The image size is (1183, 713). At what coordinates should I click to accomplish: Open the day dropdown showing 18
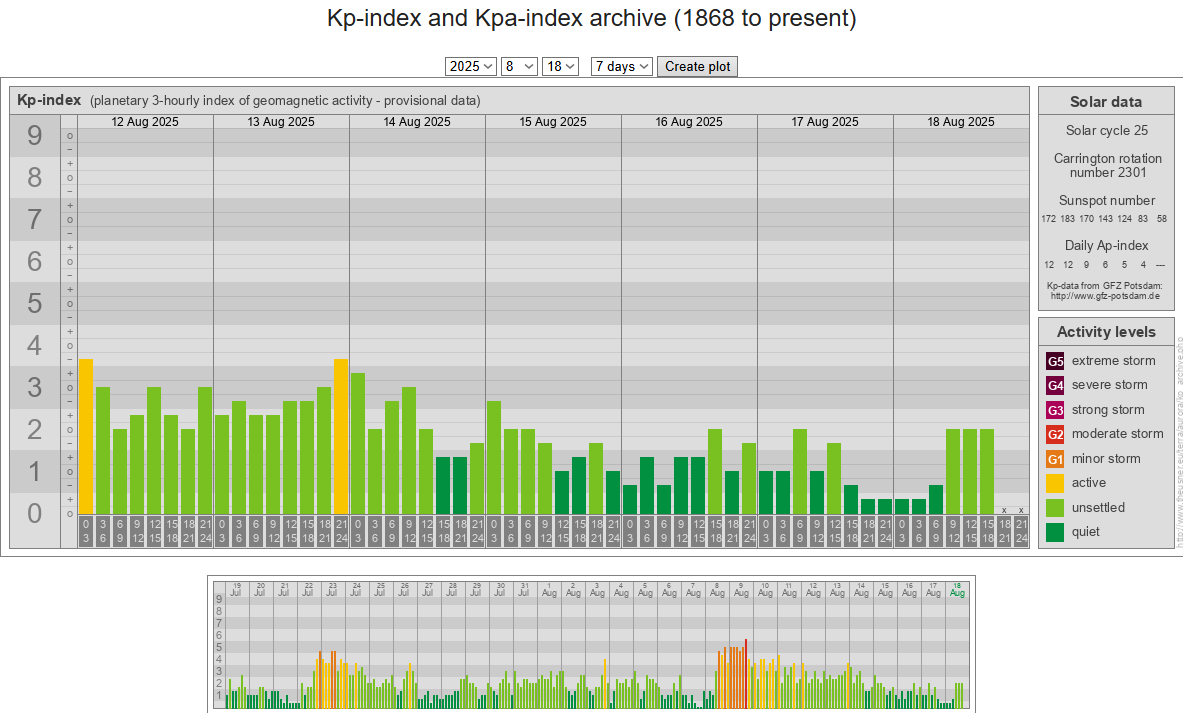pyautogui.click(x=560, y=66)
